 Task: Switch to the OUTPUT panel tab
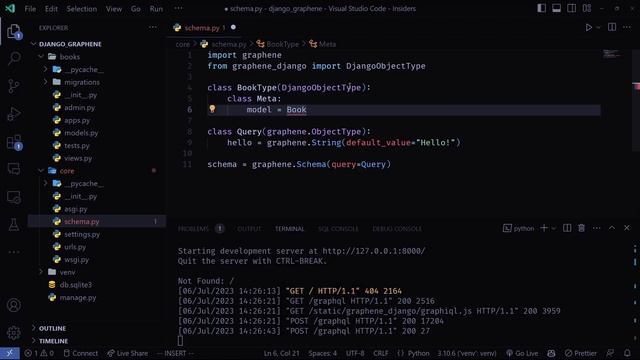[x=249, y=229]
